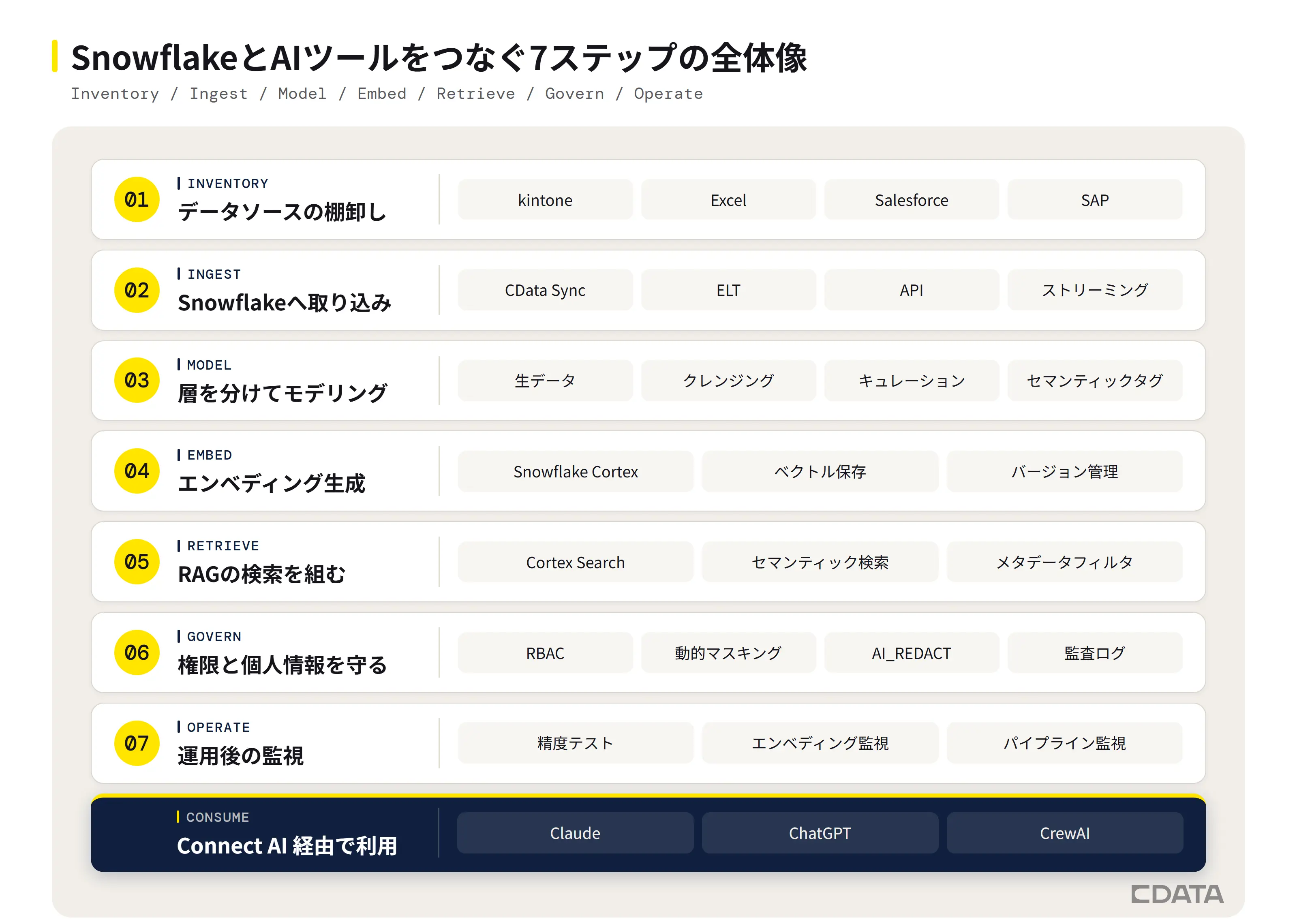Click the Inventory / Ingest subtitle line

coord(387,93)
